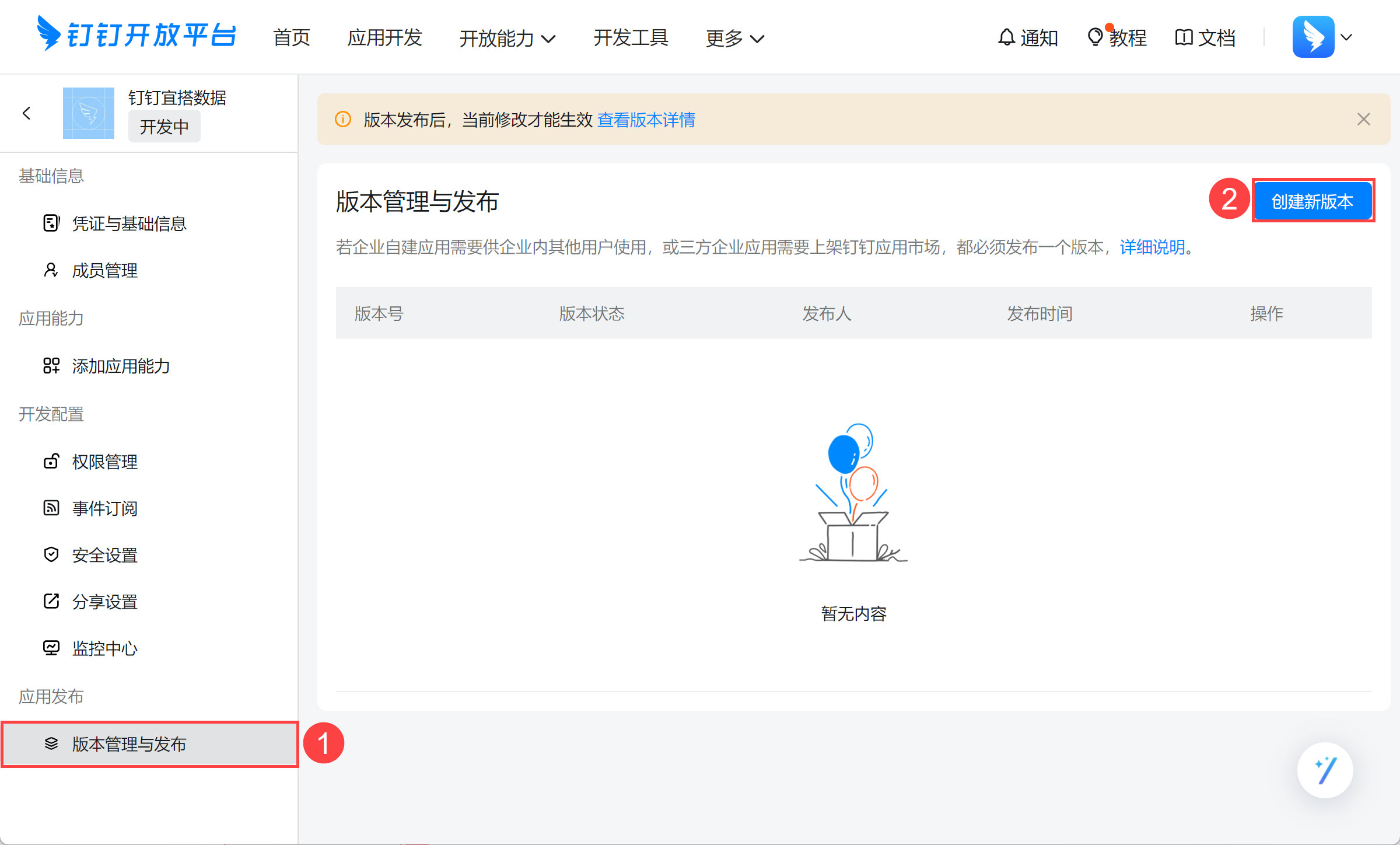Click the magic wand assistant floating button
Viewport: 1400px width, 845px height.
pos(1325,770)
